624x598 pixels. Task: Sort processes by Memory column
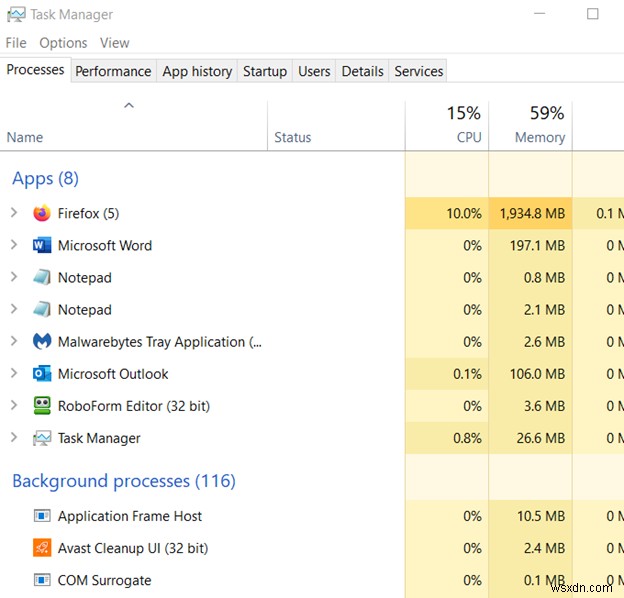coord(530,126)
